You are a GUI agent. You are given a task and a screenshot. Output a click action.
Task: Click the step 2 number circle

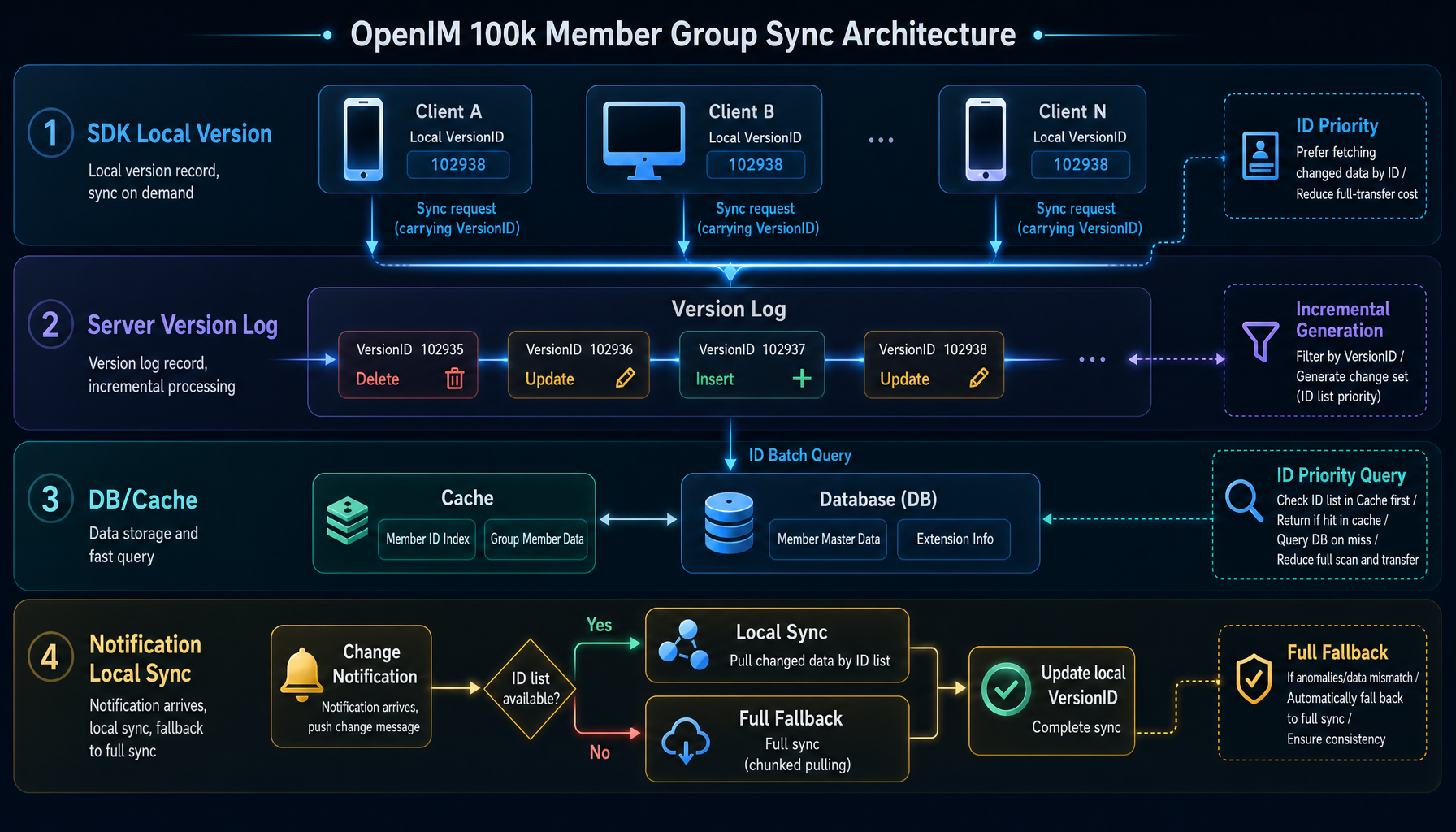tap(50, 324)
